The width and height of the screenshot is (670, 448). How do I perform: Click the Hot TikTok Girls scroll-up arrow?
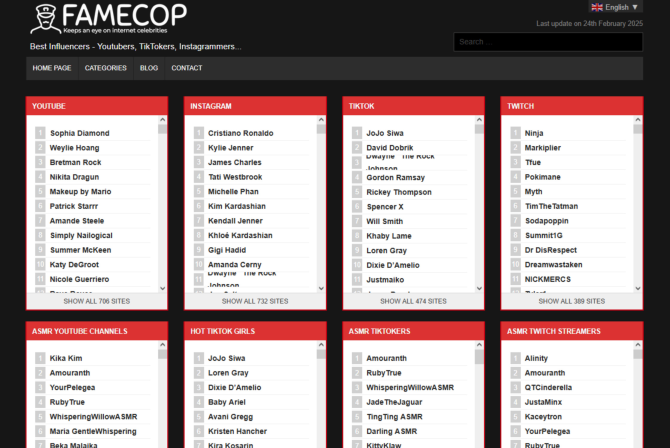click(321, 345)
